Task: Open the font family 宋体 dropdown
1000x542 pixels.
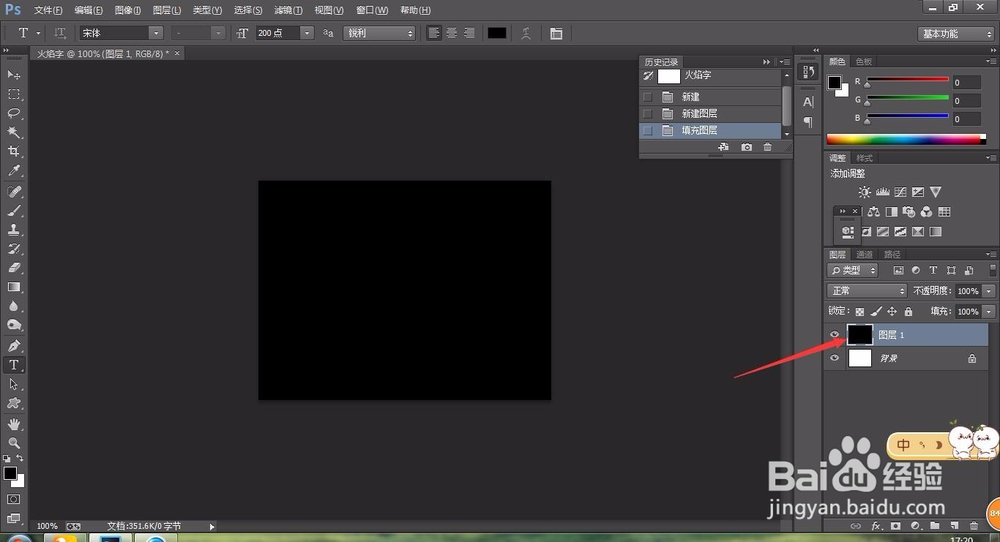Action: pos(156,33)
